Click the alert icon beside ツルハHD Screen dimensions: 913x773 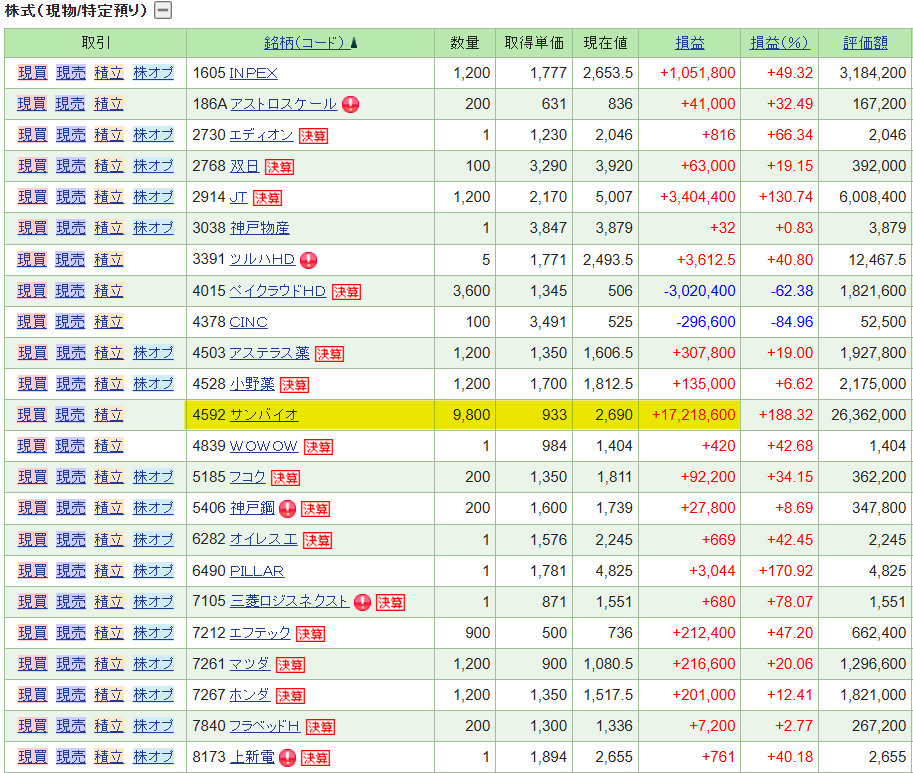308,260
